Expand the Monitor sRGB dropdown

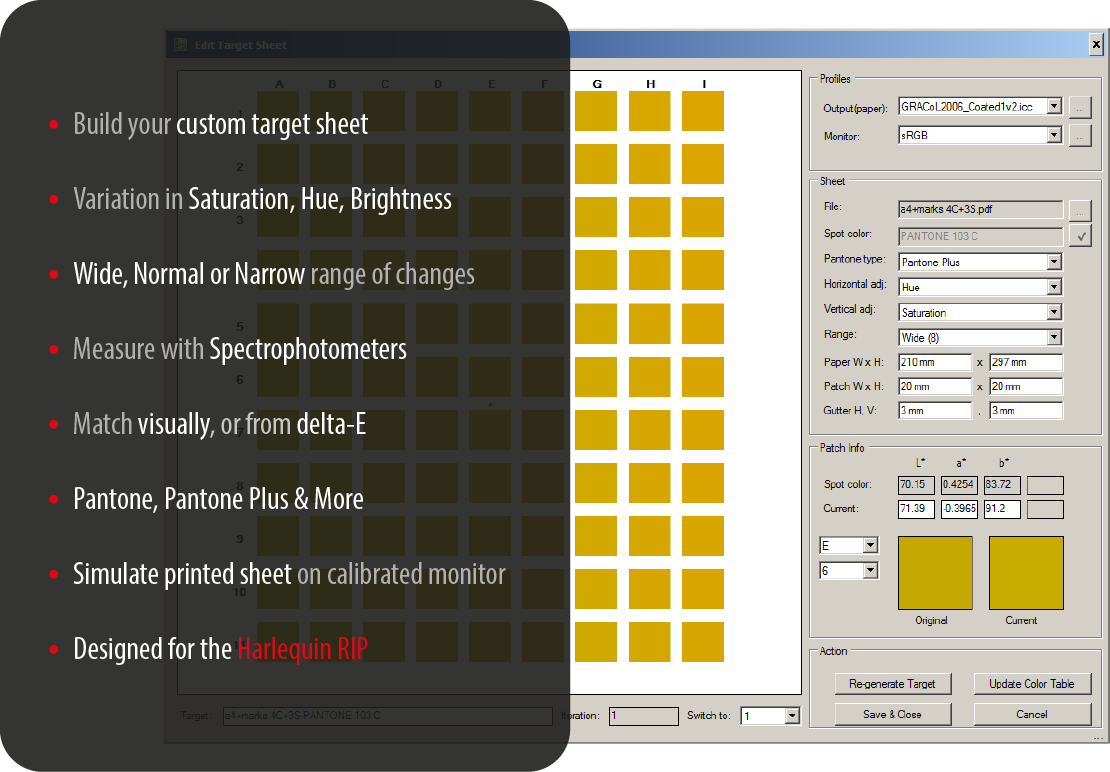tap(1053, 135)
